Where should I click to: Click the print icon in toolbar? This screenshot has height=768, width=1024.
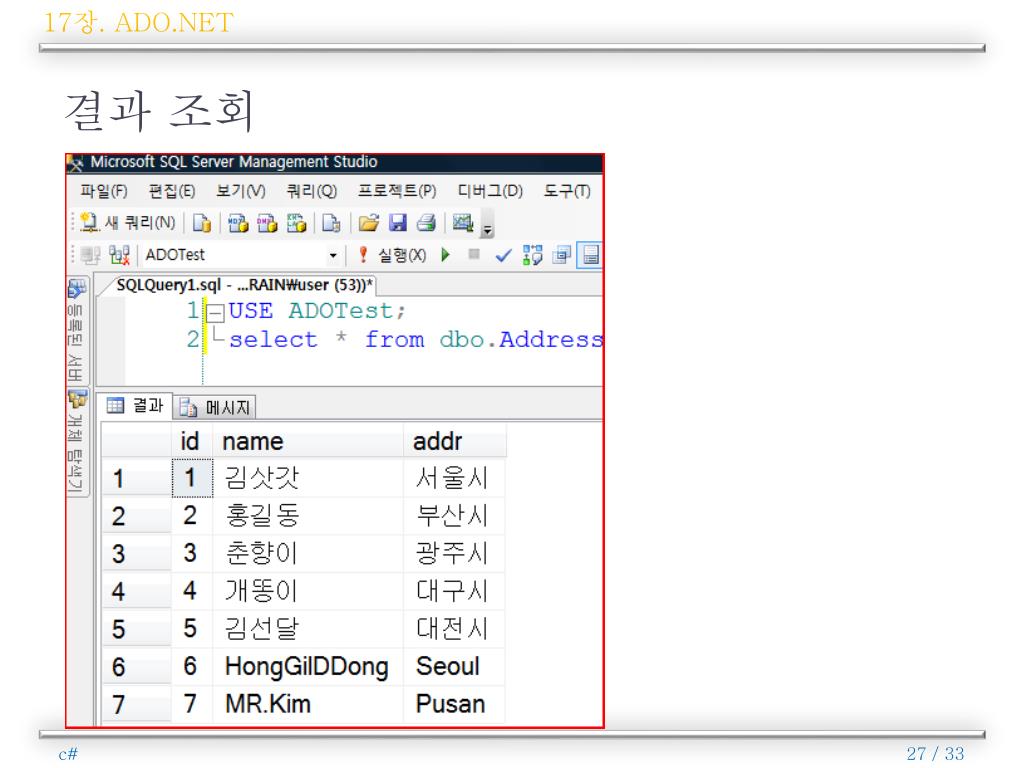[426, 223]
